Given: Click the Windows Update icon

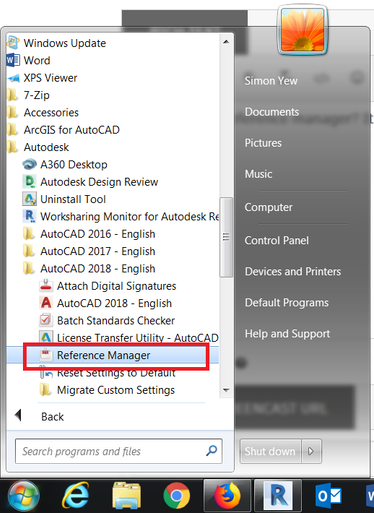Looking at the screenshot, I should (x=13, y=43).
